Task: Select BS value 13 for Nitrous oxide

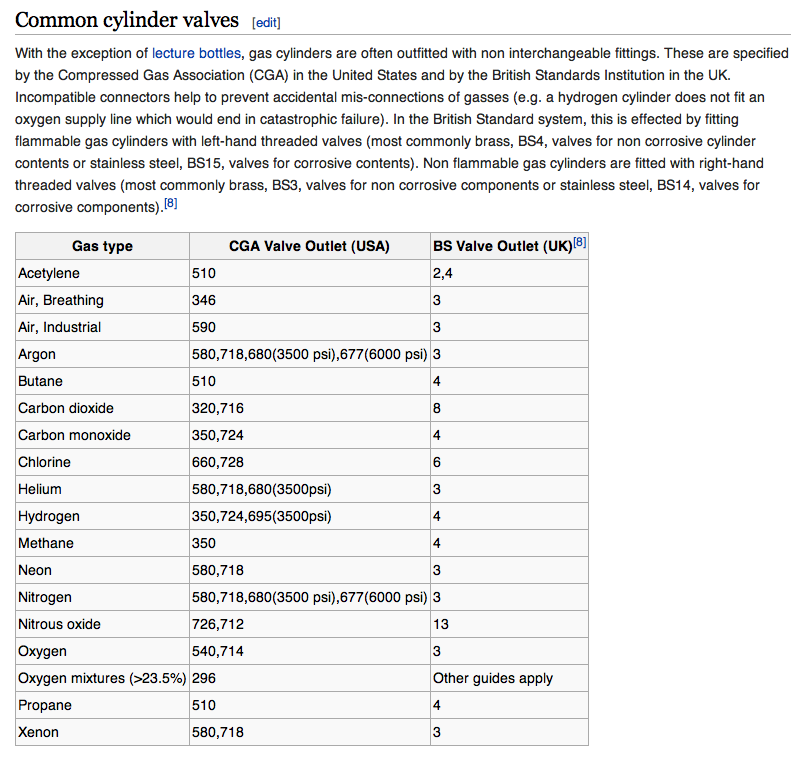Action: pos(441,624)
